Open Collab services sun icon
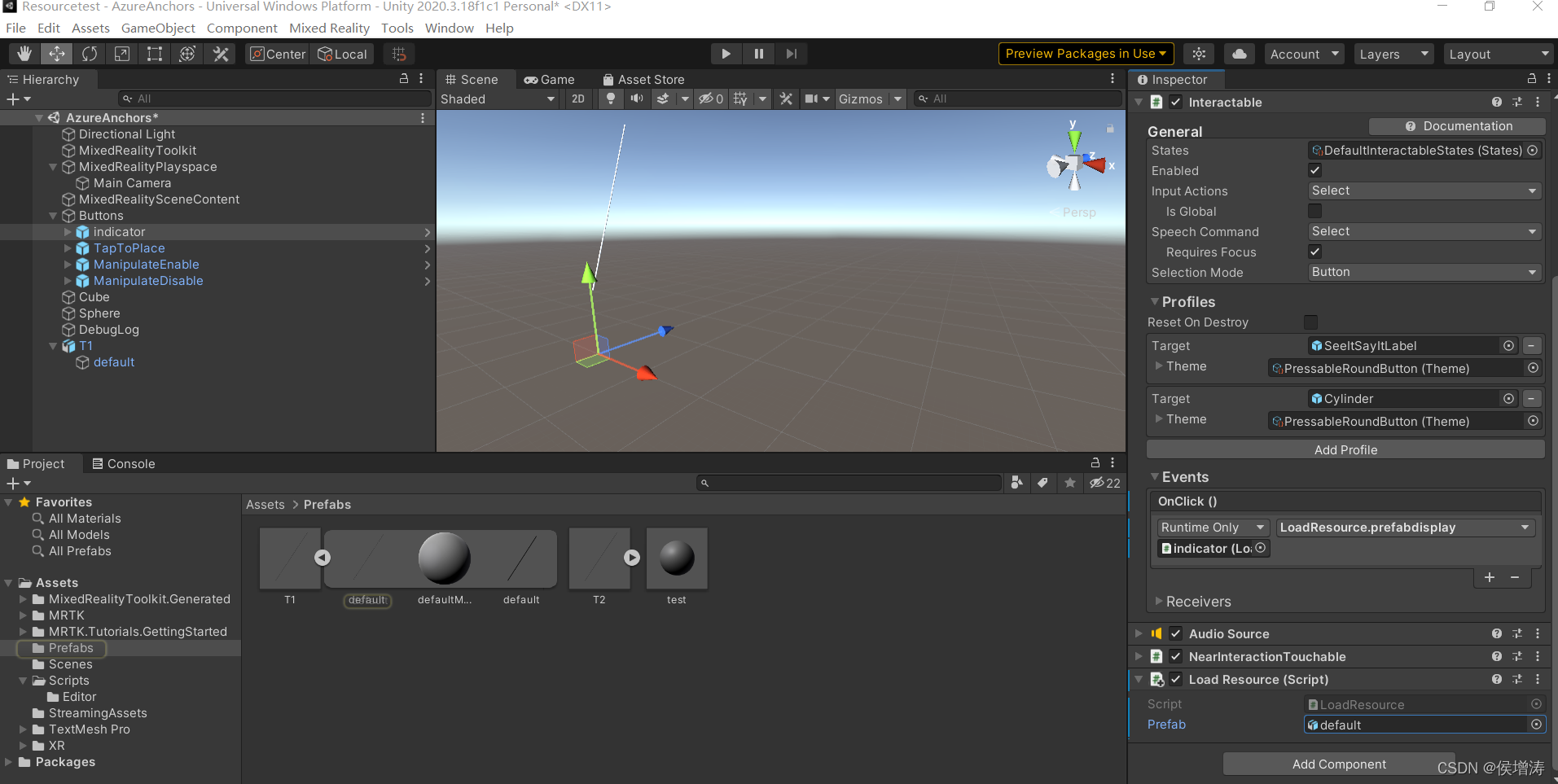Viewport: 1558px width, 784px height. [1199, 54]
